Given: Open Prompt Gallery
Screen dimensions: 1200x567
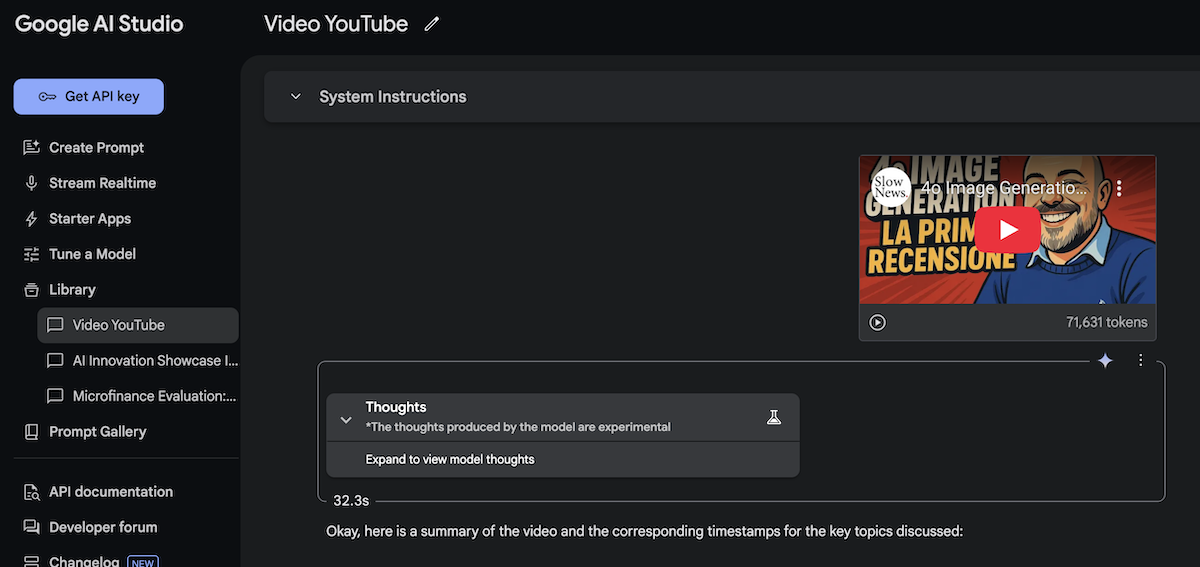Looking at the screenshot, I should pyautogui.click(x=97, y=432).
